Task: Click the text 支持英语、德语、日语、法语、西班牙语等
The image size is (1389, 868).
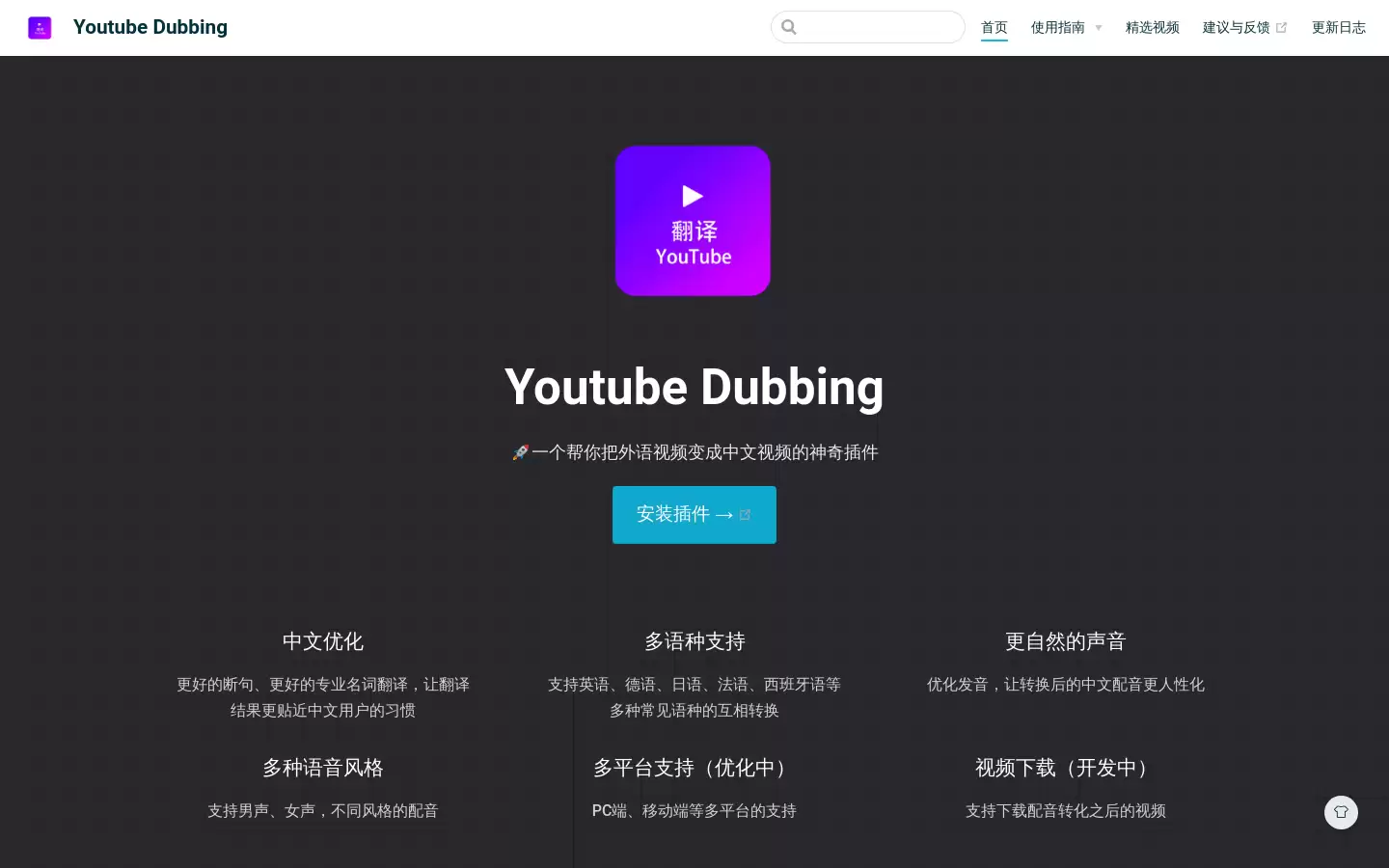Action: click(x=694, y=685)
